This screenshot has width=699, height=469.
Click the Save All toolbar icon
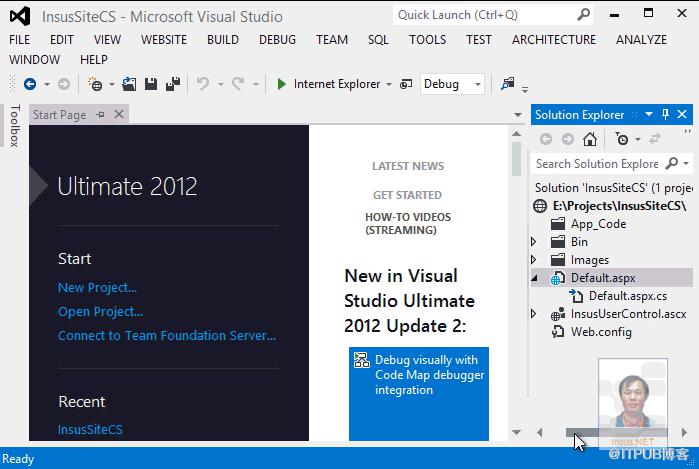click(173, 84)
